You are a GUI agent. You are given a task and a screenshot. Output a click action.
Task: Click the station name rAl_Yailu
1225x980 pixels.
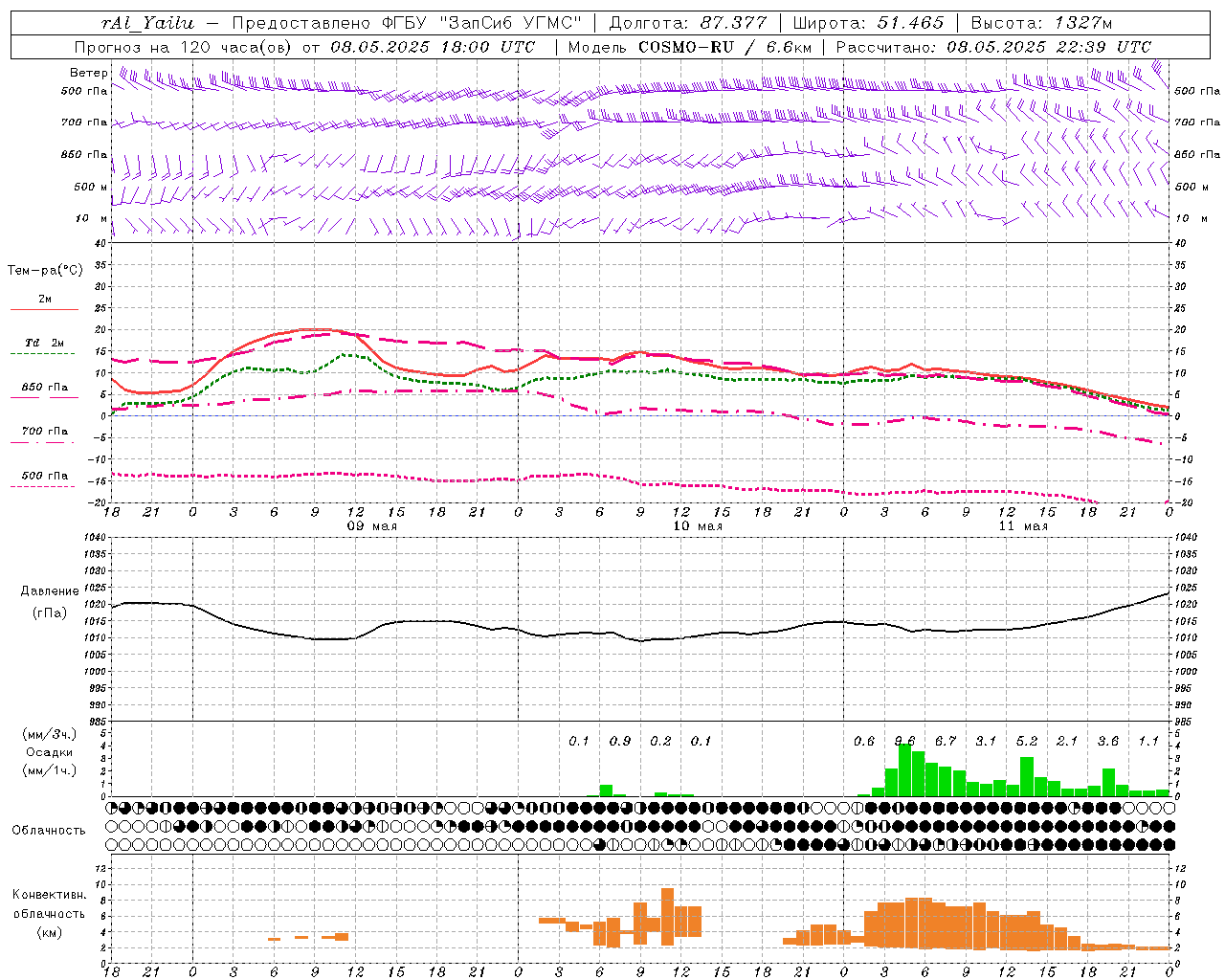tap(146, 23)
